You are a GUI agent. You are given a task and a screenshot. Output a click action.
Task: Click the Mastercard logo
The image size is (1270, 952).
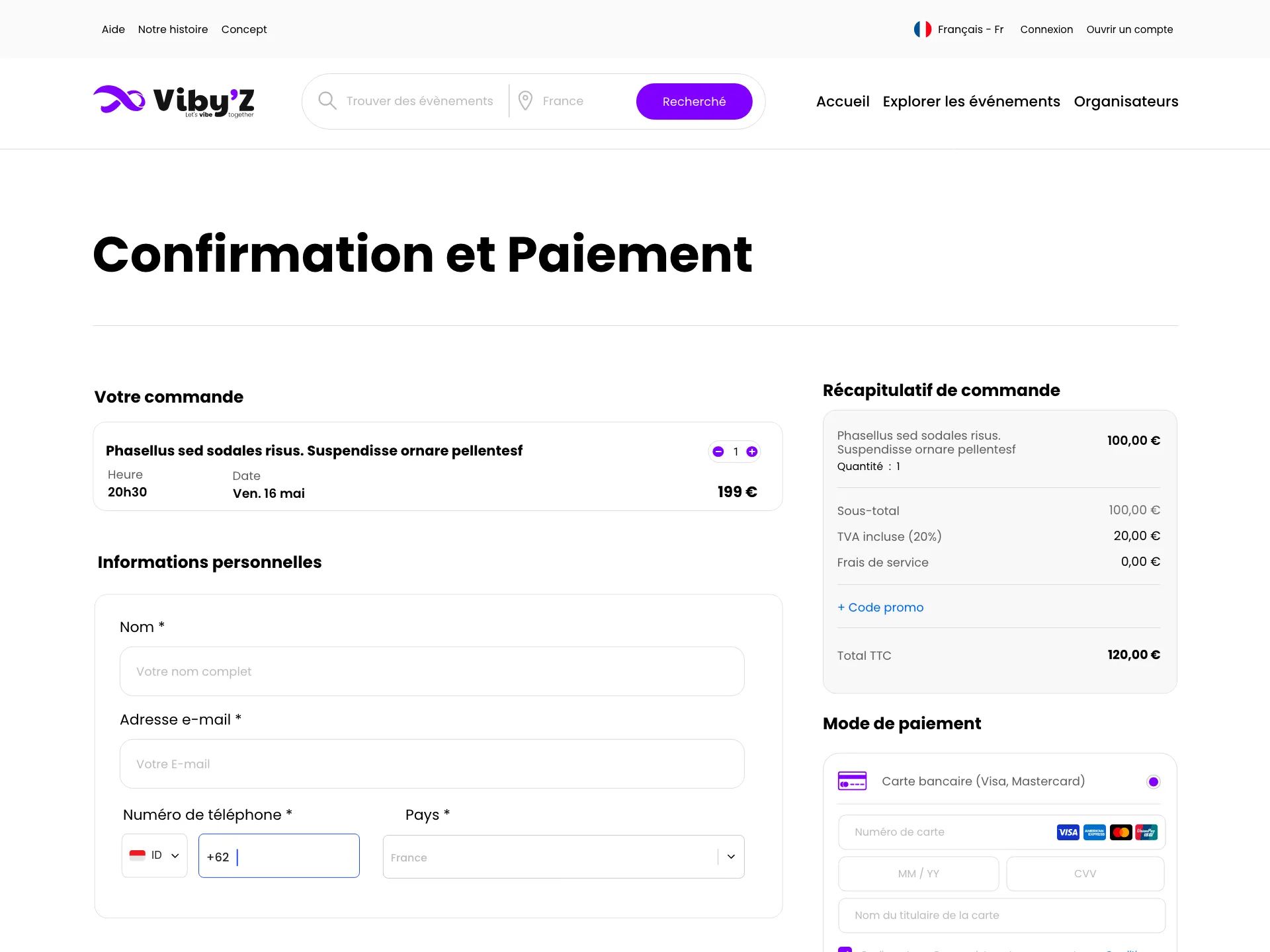tap(1121, 832)
